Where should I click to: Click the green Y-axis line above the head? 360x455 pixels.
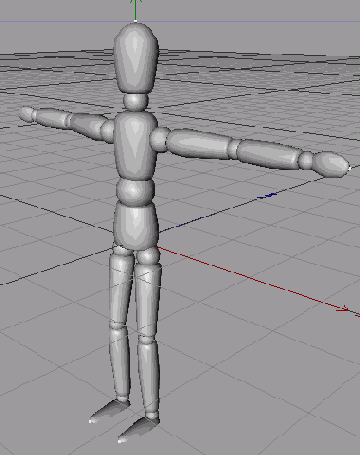(x=135, y=11)
